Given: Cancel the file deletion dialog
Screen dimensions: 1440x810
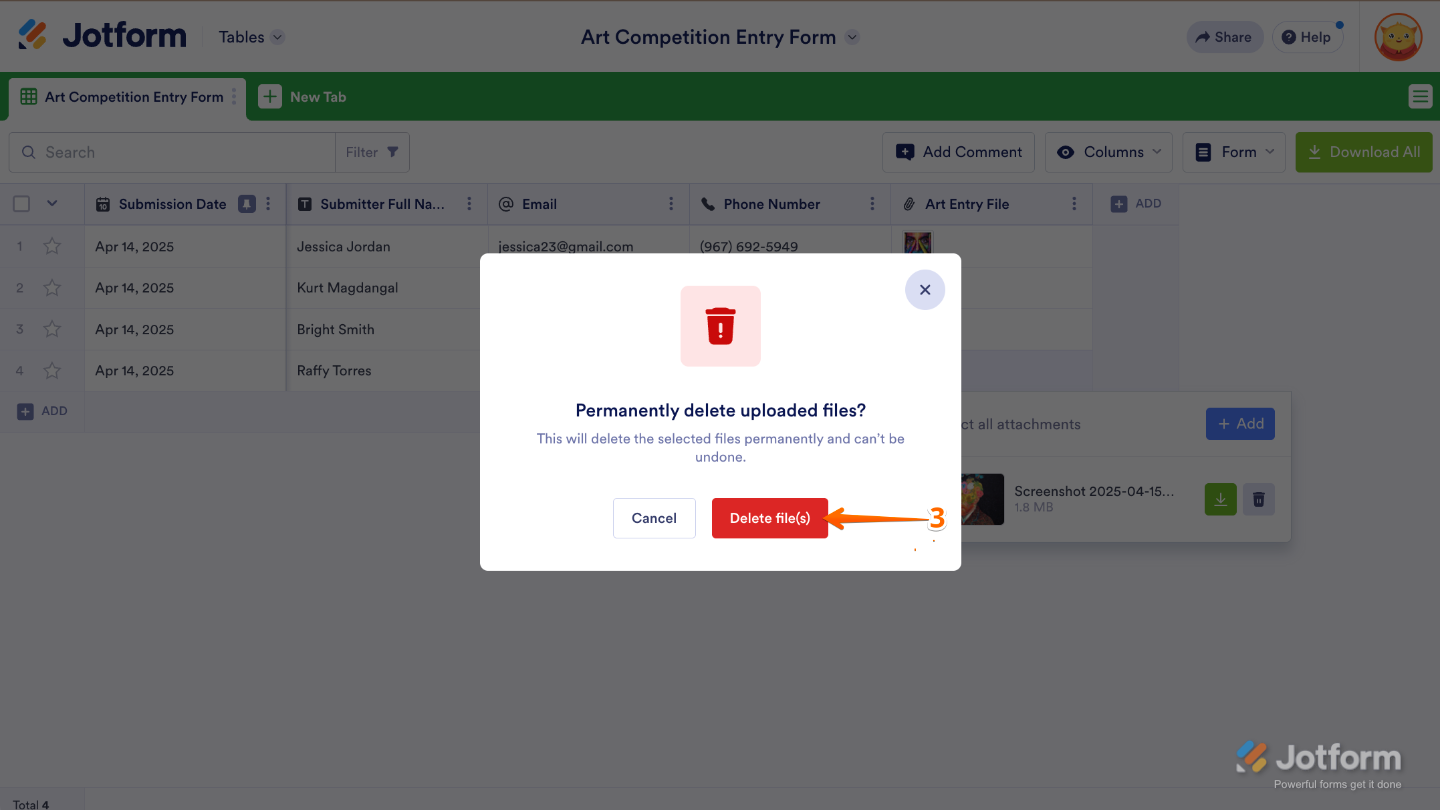Looking at the screenshot, I should pos(654,518).
